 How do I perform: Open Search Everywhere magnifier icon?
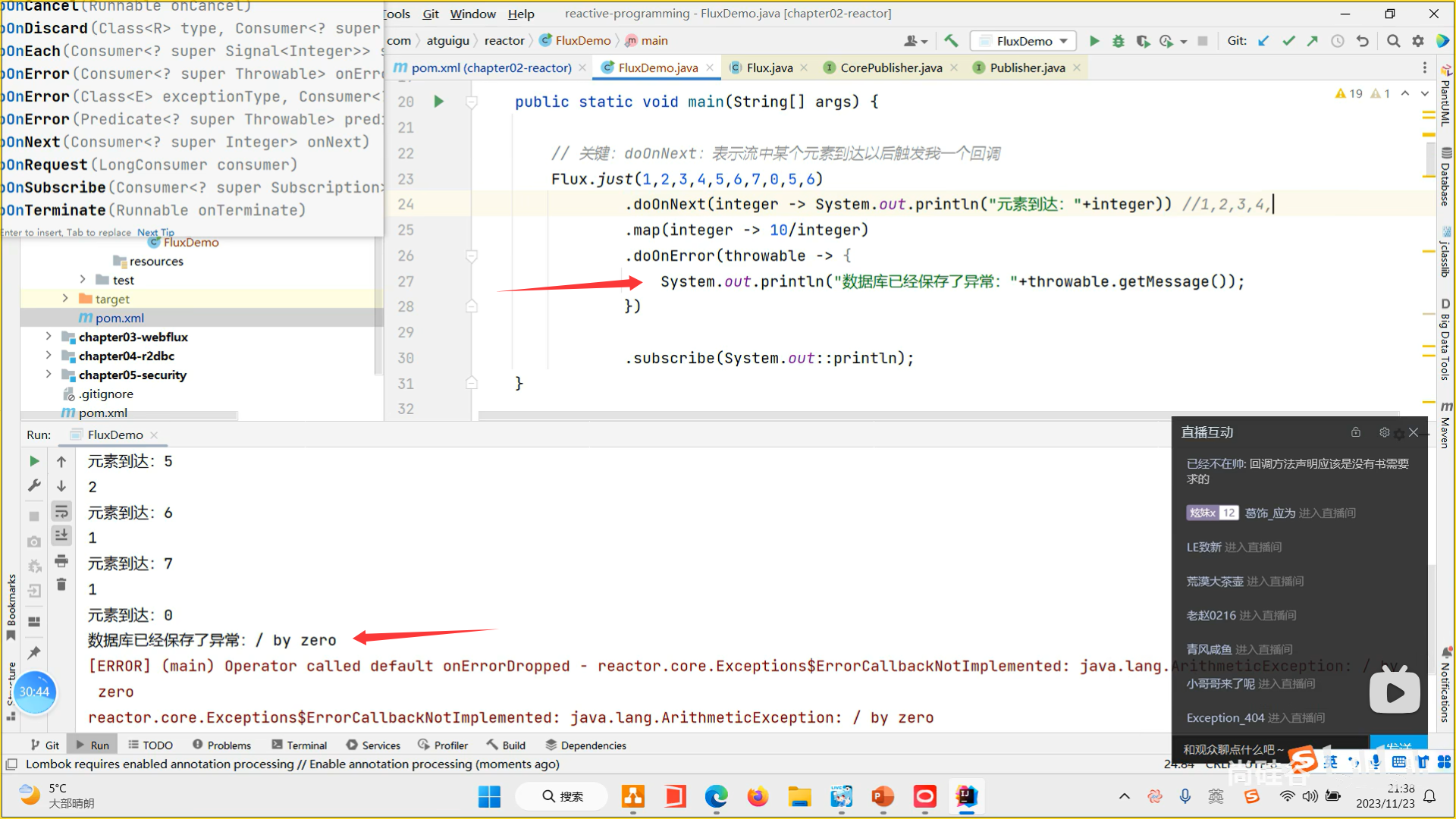pos(1393,41)
